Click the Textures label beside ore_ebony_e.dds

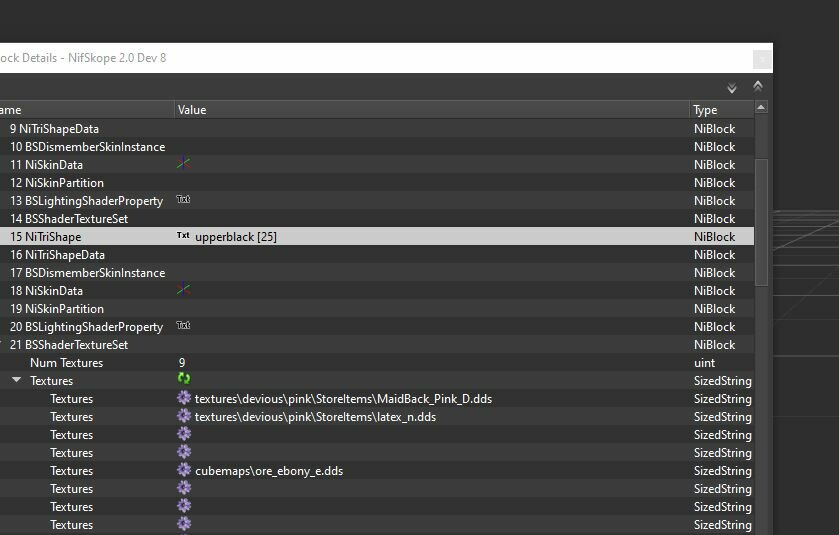[x=72, y=471]
